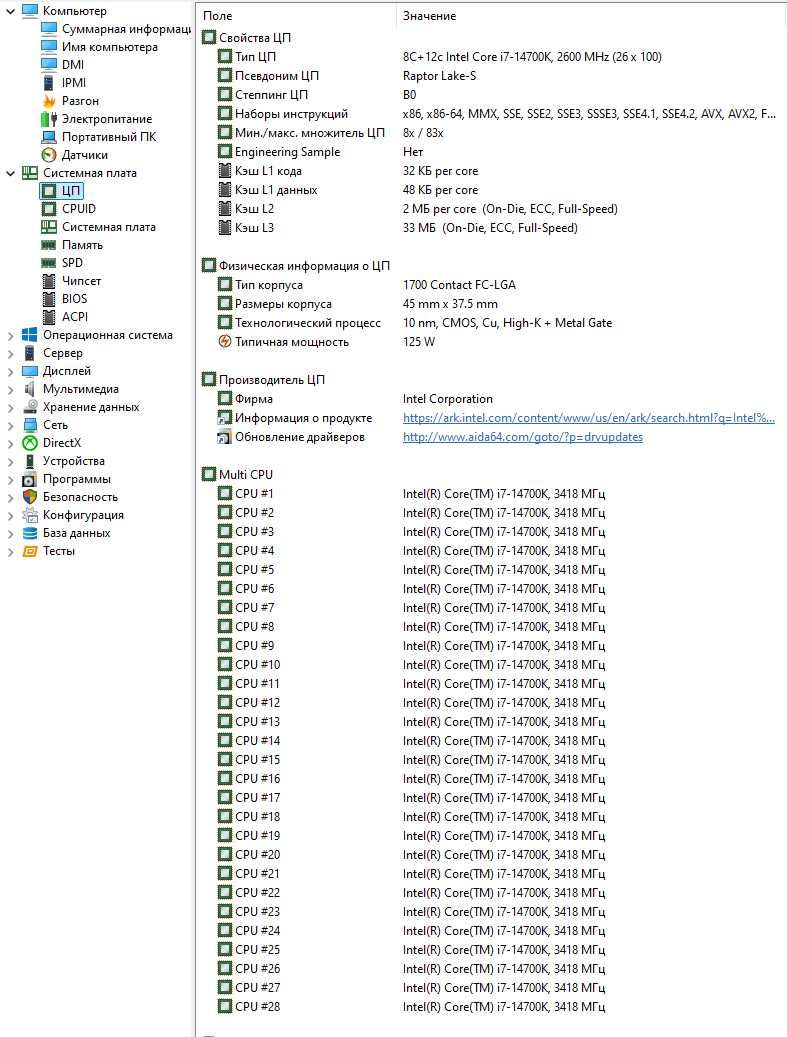This screenshot has height=1037, width=787.
Task: Select the CPU #28 row
Action: click(x=493, y=1007)
